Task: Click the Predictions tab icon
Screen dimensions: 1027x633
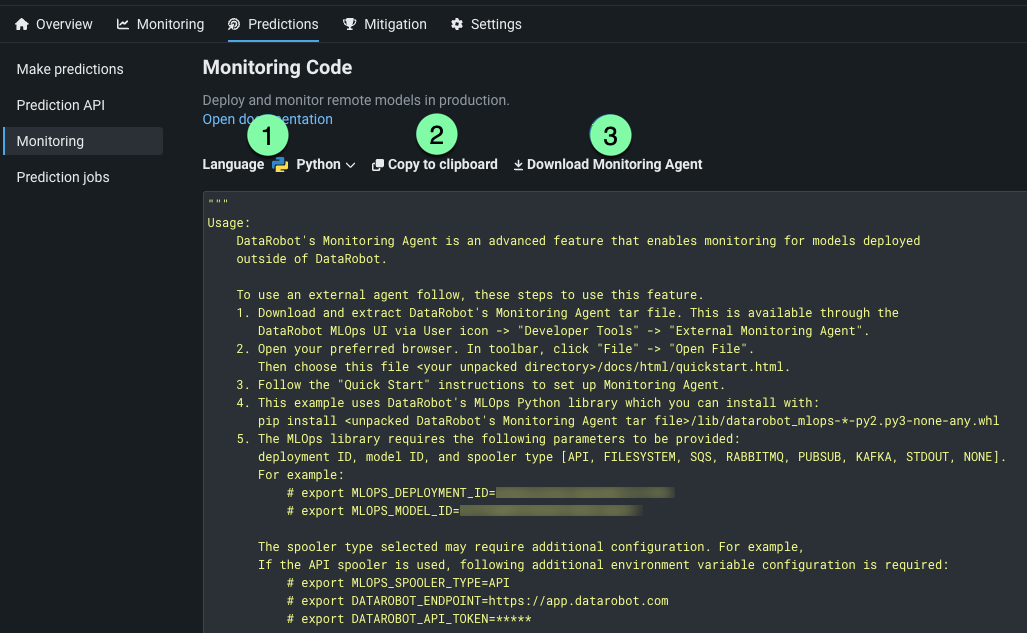Action: (234, 24)
